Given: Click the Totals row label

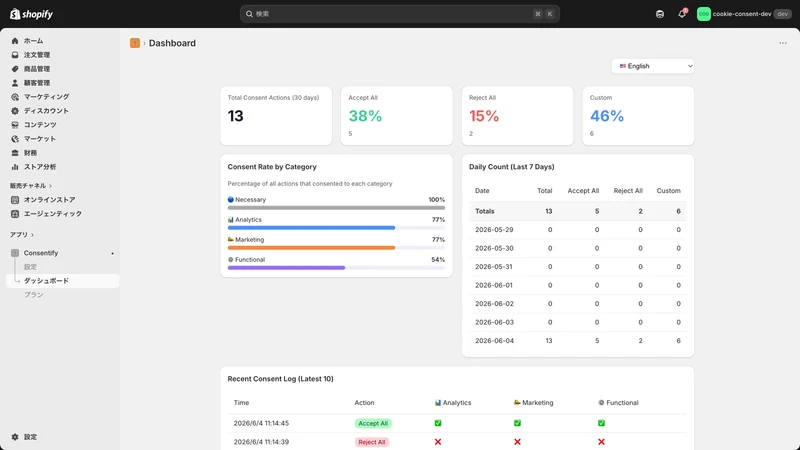Looking at the screenshot, I should coord(485,211).
